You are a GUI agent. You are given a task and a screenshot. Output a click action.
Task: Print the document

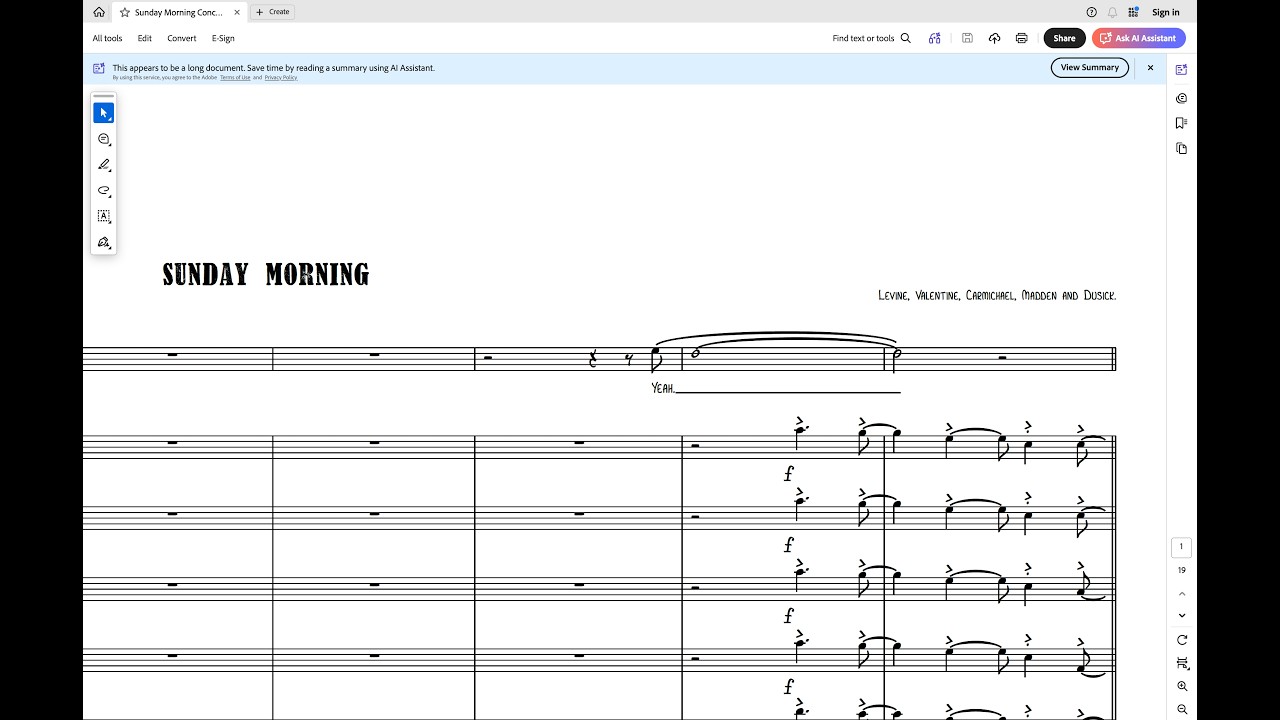[x=1021, y=38]
